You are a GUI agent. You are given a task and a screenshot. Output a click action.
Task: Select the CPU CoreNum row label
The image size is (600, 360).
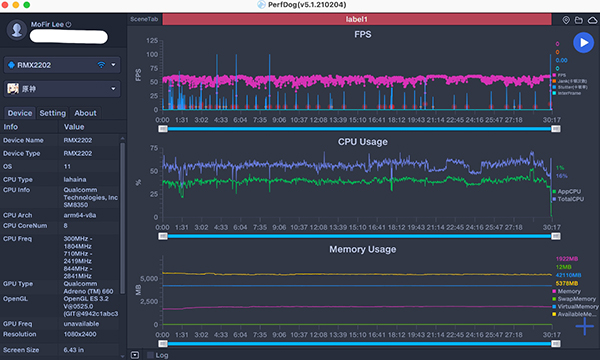click(x=25, y=226)
